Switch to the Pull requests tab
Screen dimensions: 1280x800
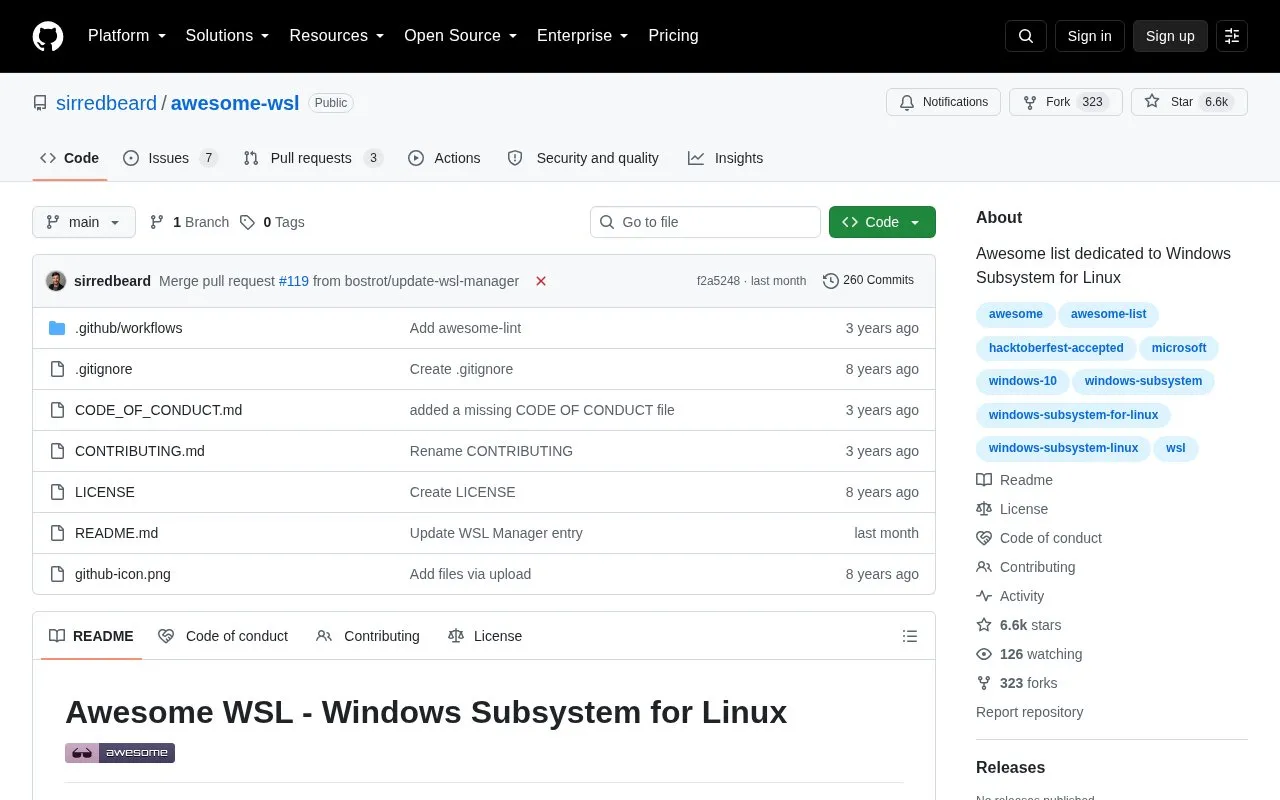[313, 158]
